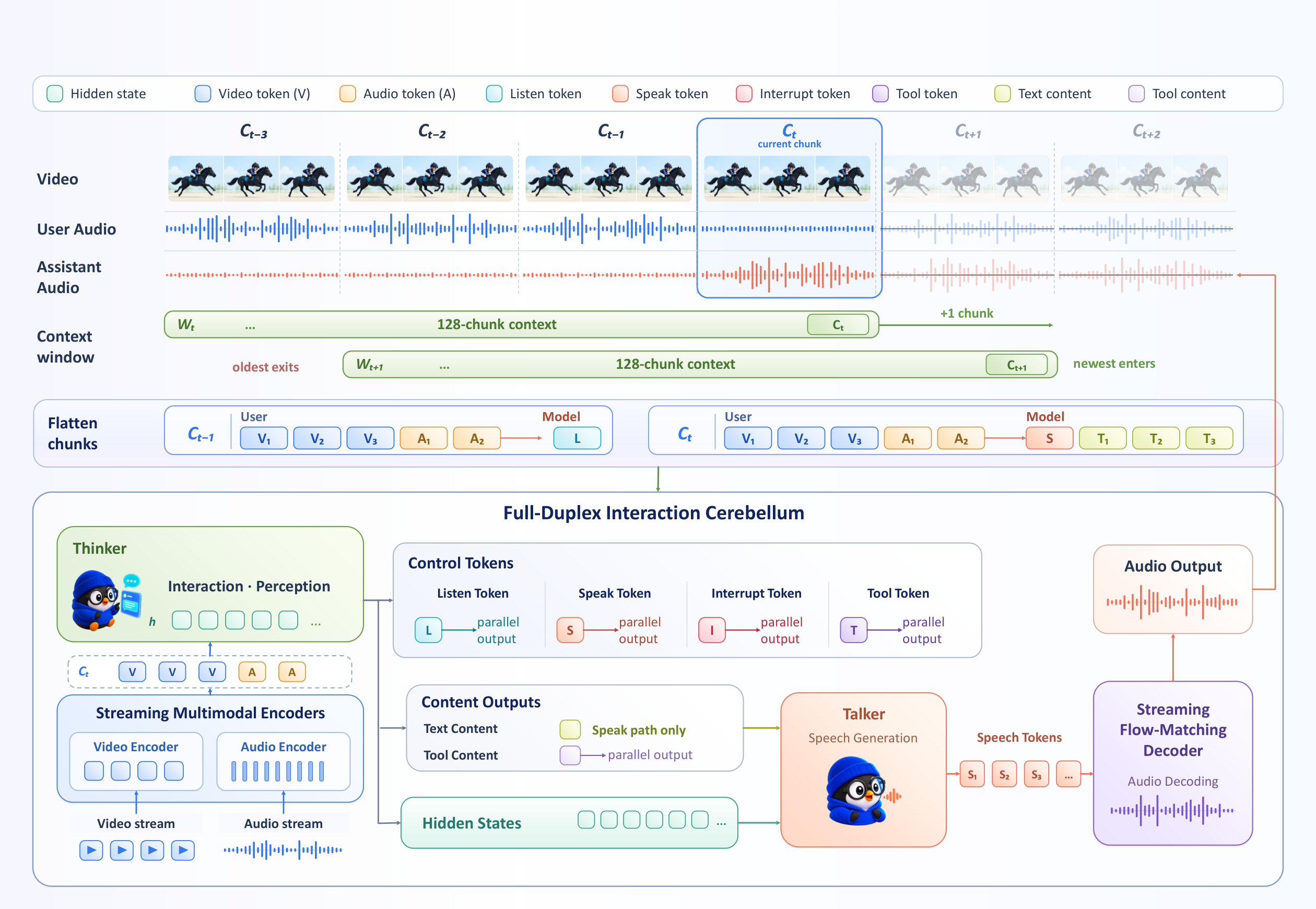Click the 'oldest exits' label

pos(265,367)
